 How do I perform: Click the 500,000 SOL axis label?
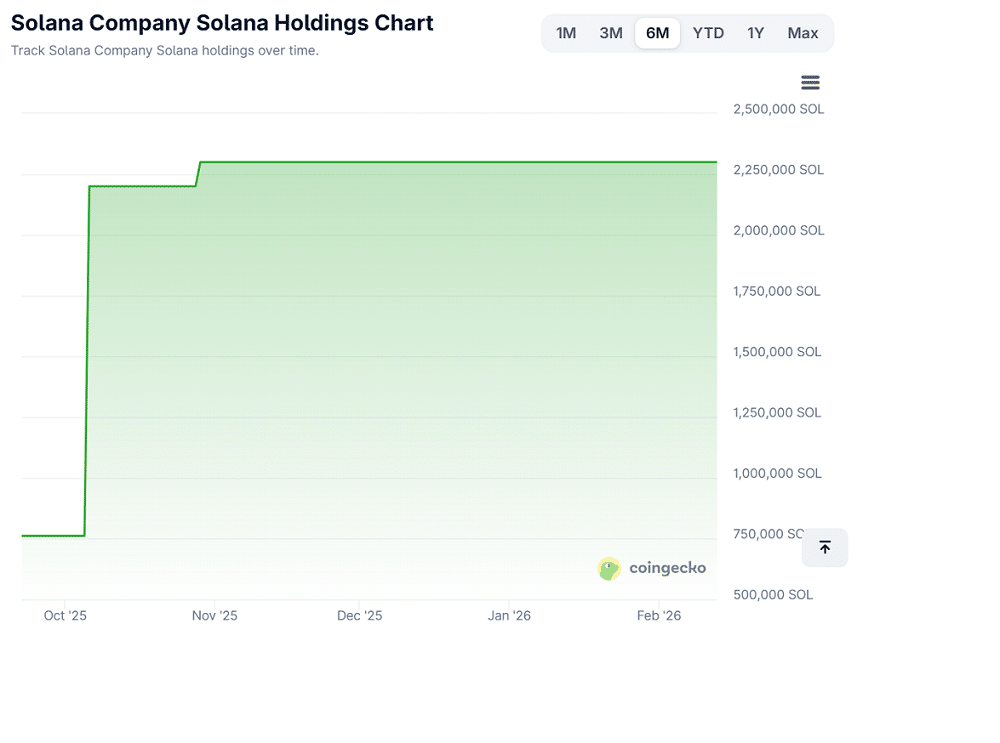pyautogui.click(x=773, y=595)
